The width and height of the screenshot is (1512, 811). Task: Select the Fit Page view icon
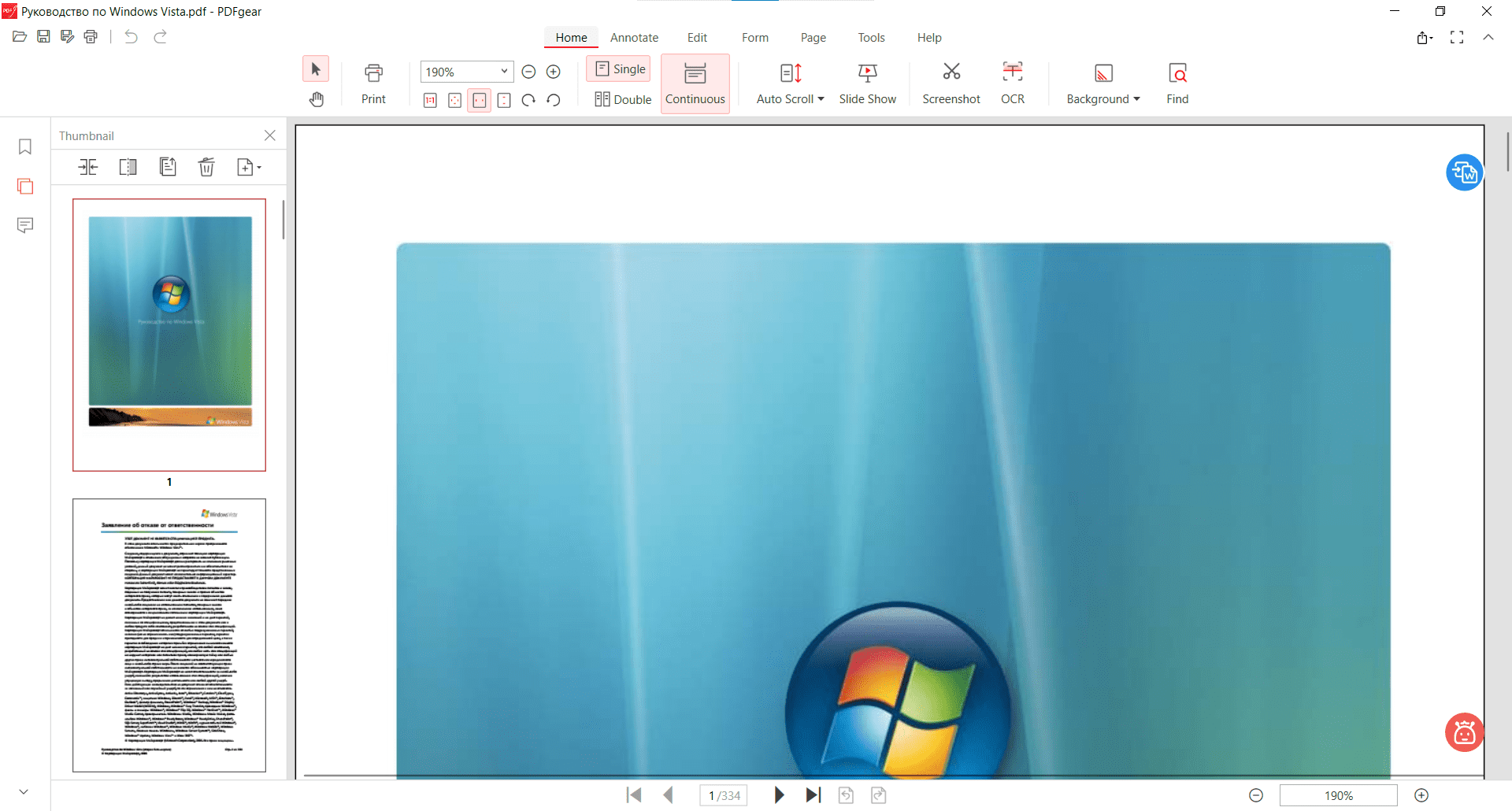point(454,100)
